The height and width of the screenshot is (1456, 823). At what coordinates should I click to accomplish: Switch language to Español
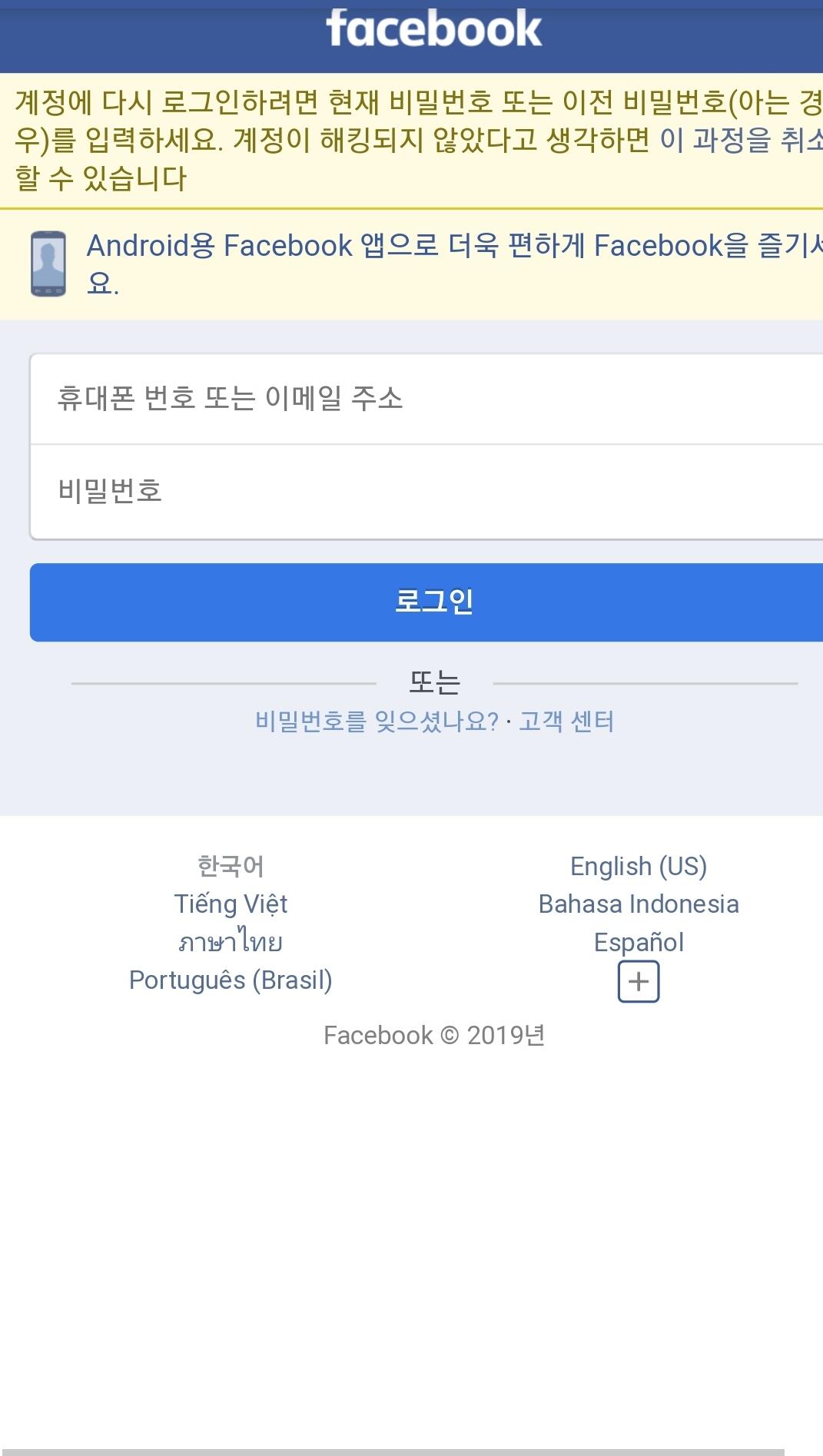click(638, 942)
